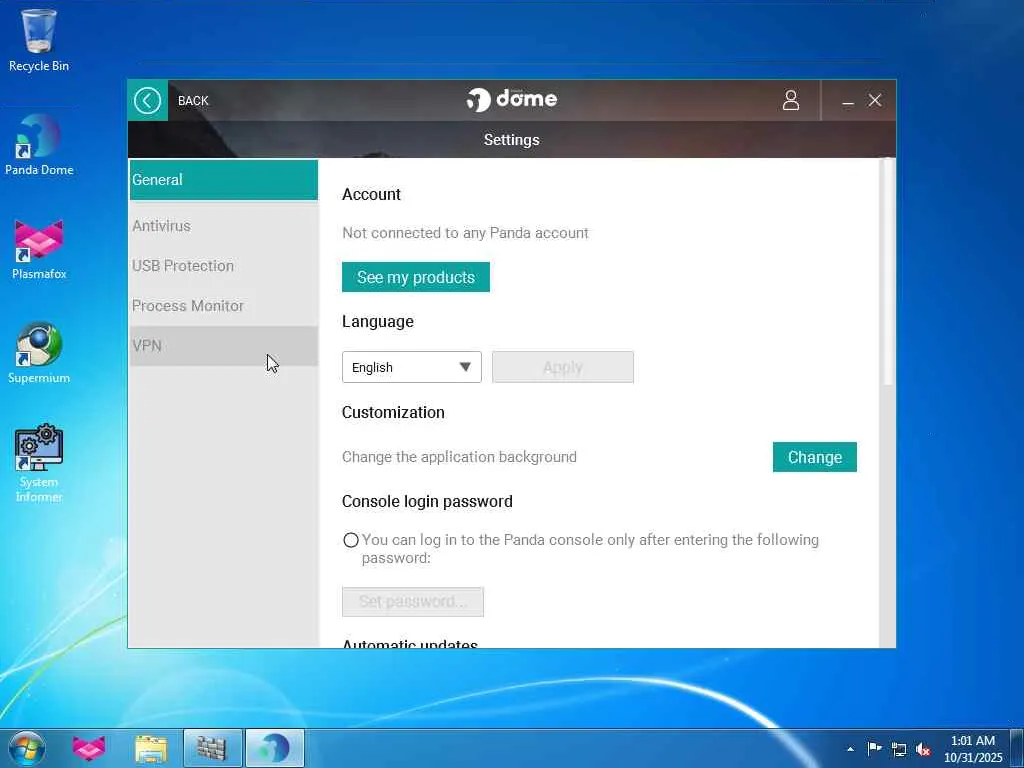Screen dimensions: 1024x768
Task: Click the Language heading
Action: (377, 321)
